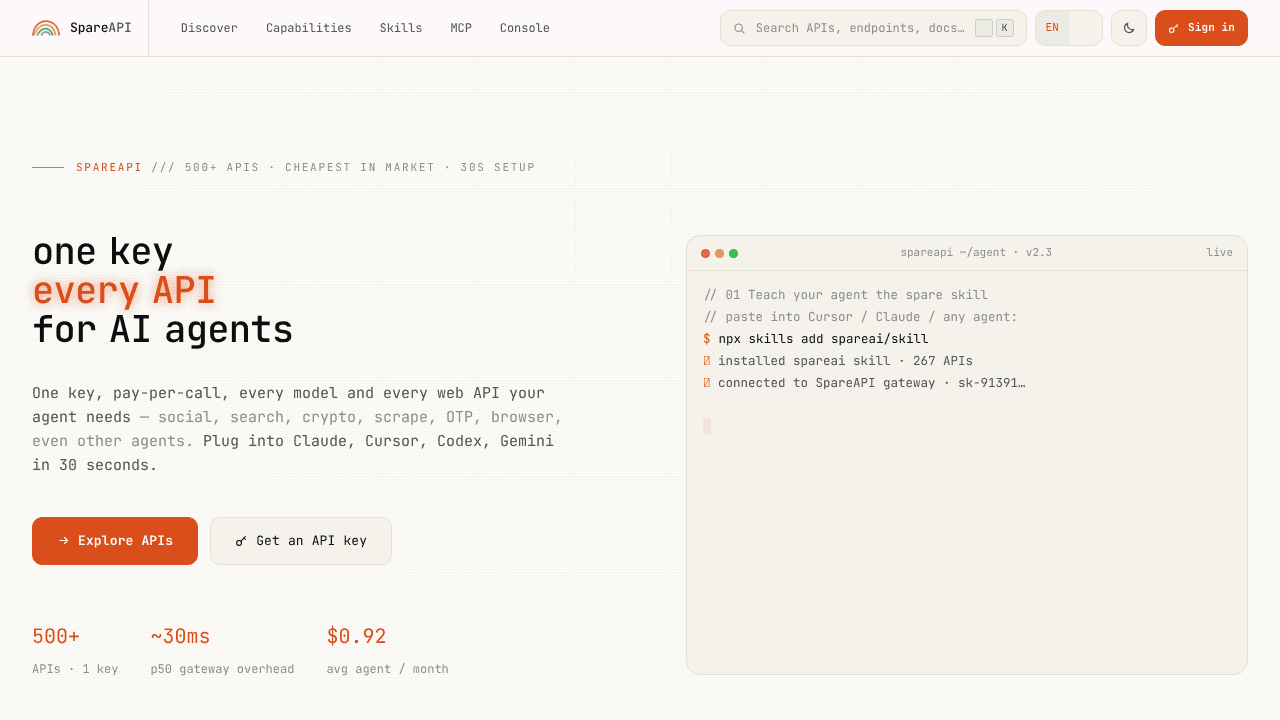This screenshot has height=720, width=1280.
Task: Open the Discover menu item
Action: pos(209,28)
